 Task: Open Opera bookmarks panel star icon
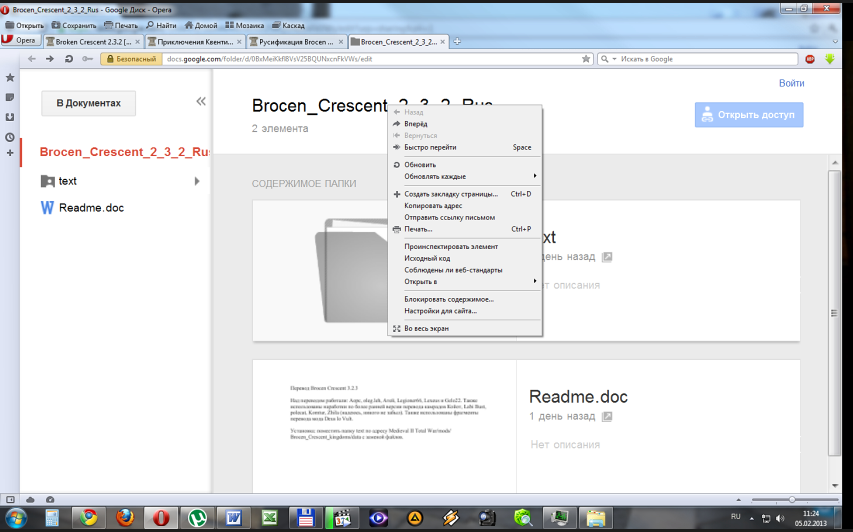pyautogui.click(x=10, y=78)
